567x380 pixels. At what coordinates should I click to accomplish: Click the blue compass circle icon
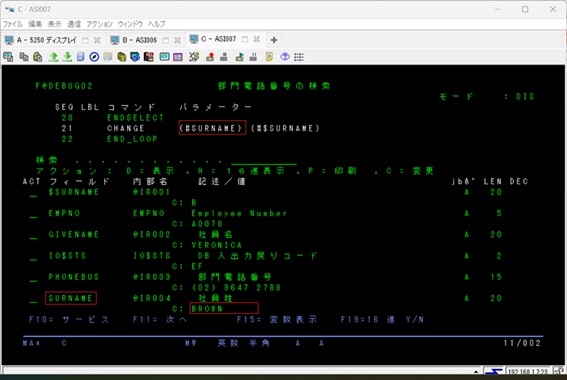click(x=94, y=57)
